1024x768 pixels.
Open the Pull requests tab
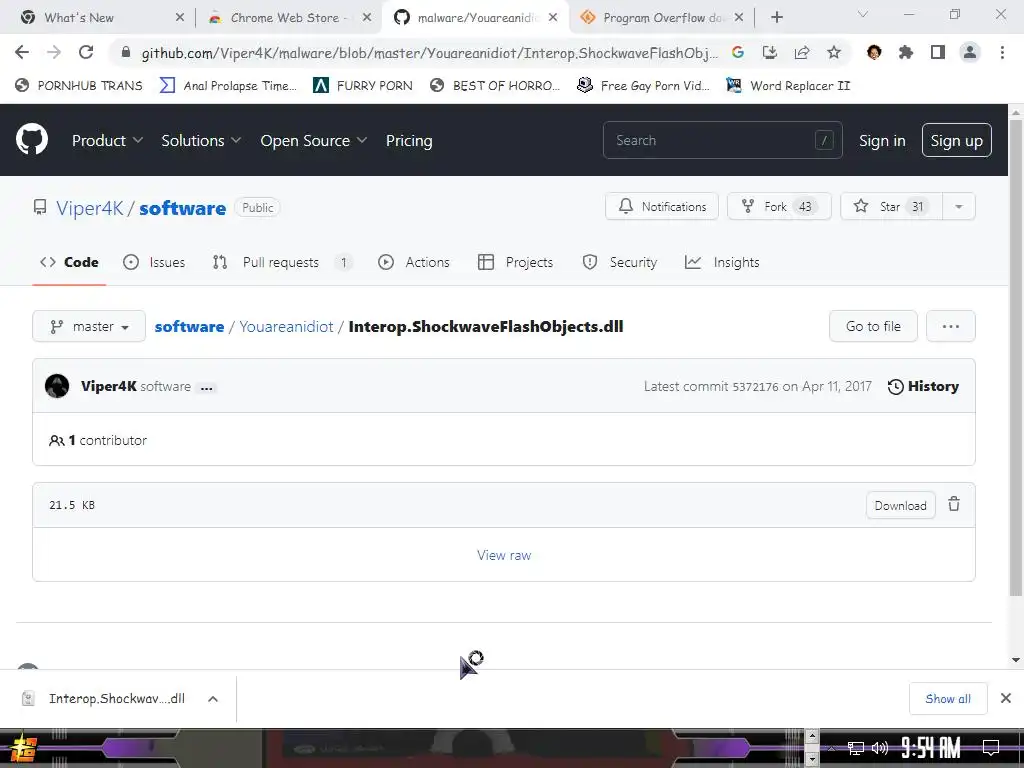click(281, 262)
